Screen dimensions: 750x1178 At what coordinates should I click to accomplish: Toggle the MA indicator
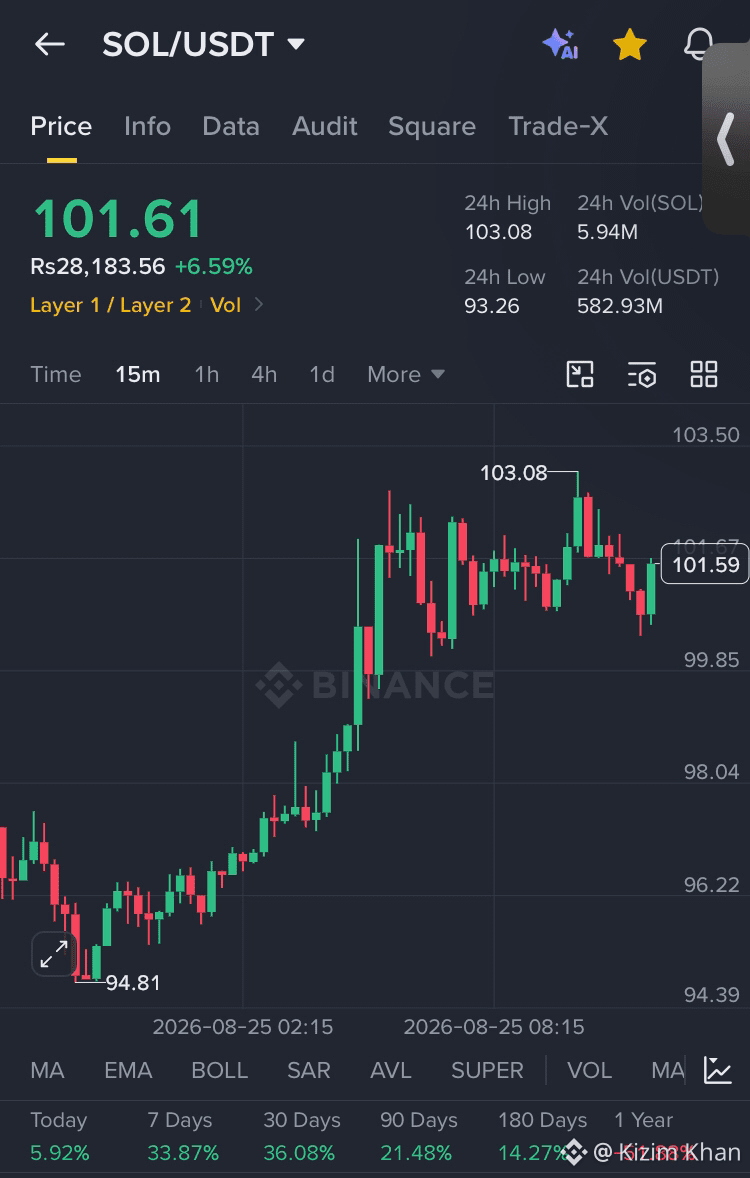pyautogui.click(x=47, y=1070)
